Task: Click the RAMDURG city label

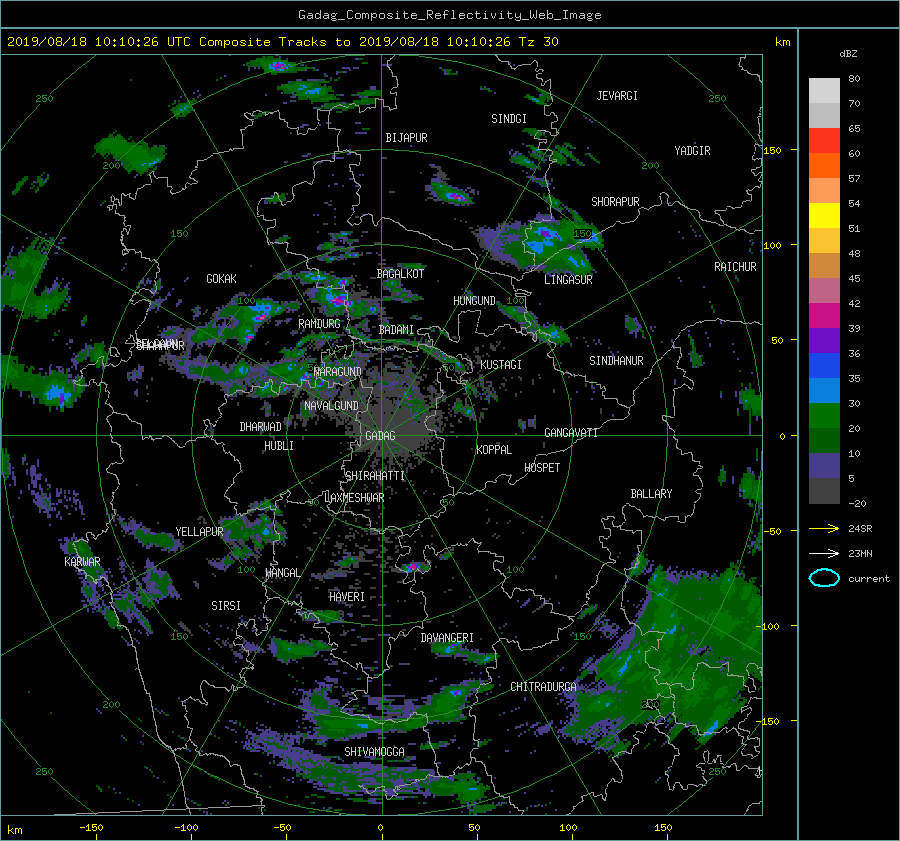Action: click(x=319, y=324)
